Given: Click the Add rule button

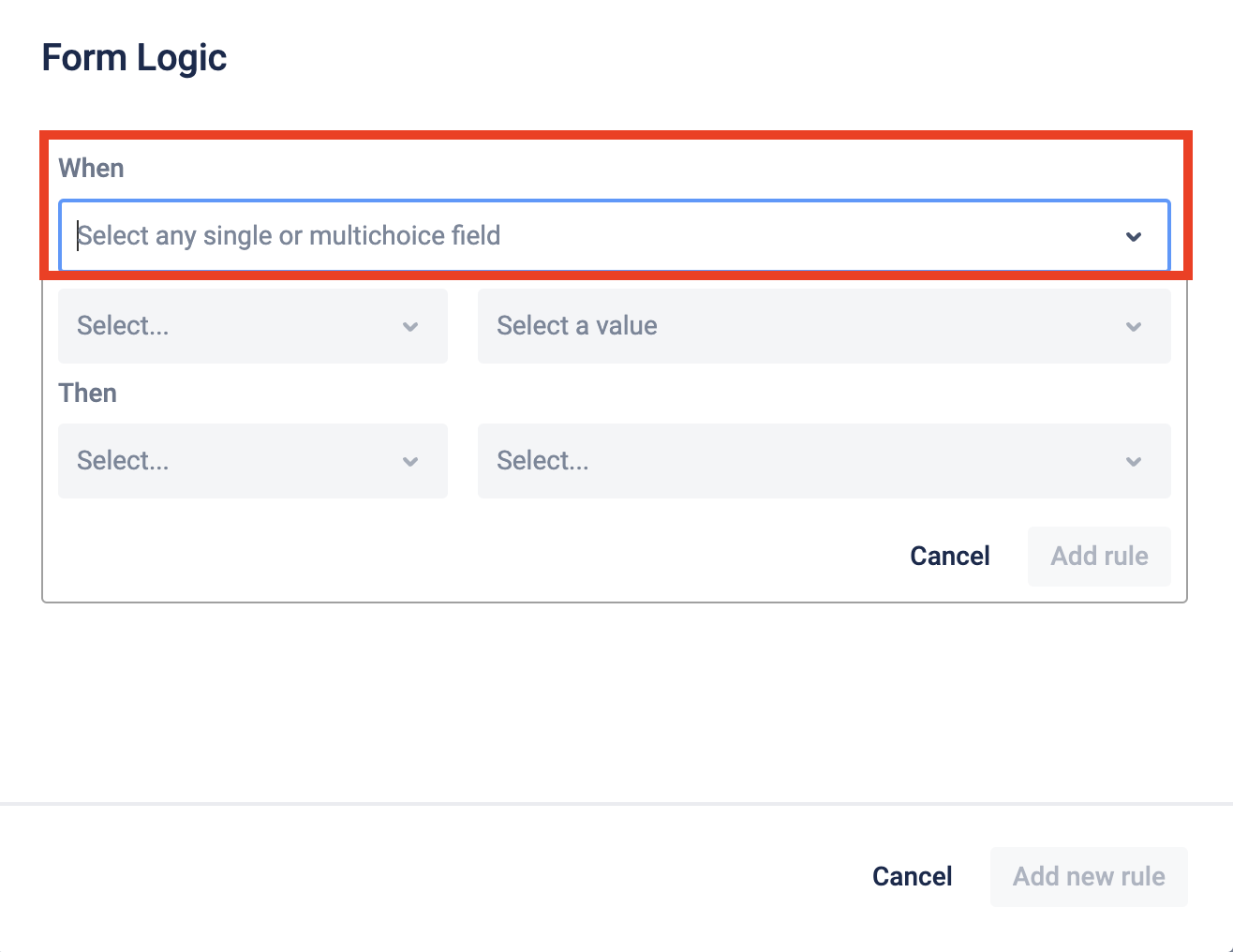Looking at the screenshot, I should (x=1099, y=557).
